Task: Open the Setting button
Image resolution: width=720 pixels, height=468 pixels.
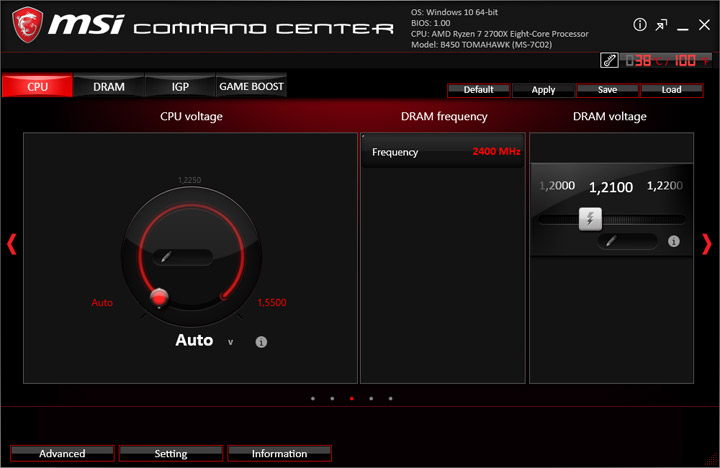Action: (171, 453)
